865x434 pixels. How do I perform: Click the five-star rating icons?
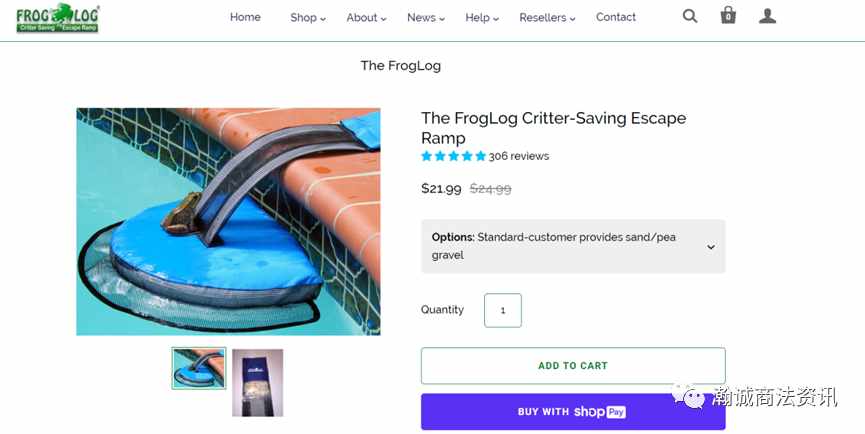tap(453, 156)
